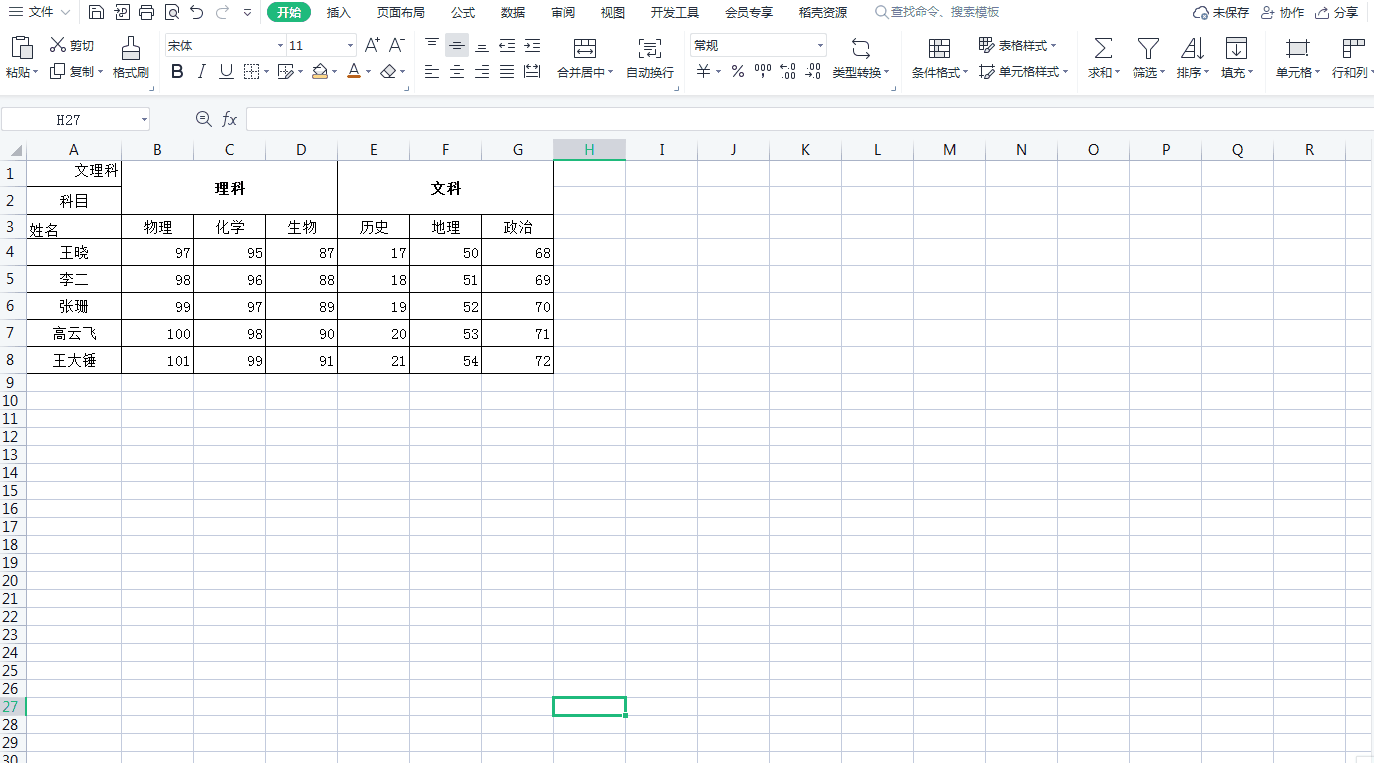
Task: Click the justify alignment icon
Action: click(507, 72)
